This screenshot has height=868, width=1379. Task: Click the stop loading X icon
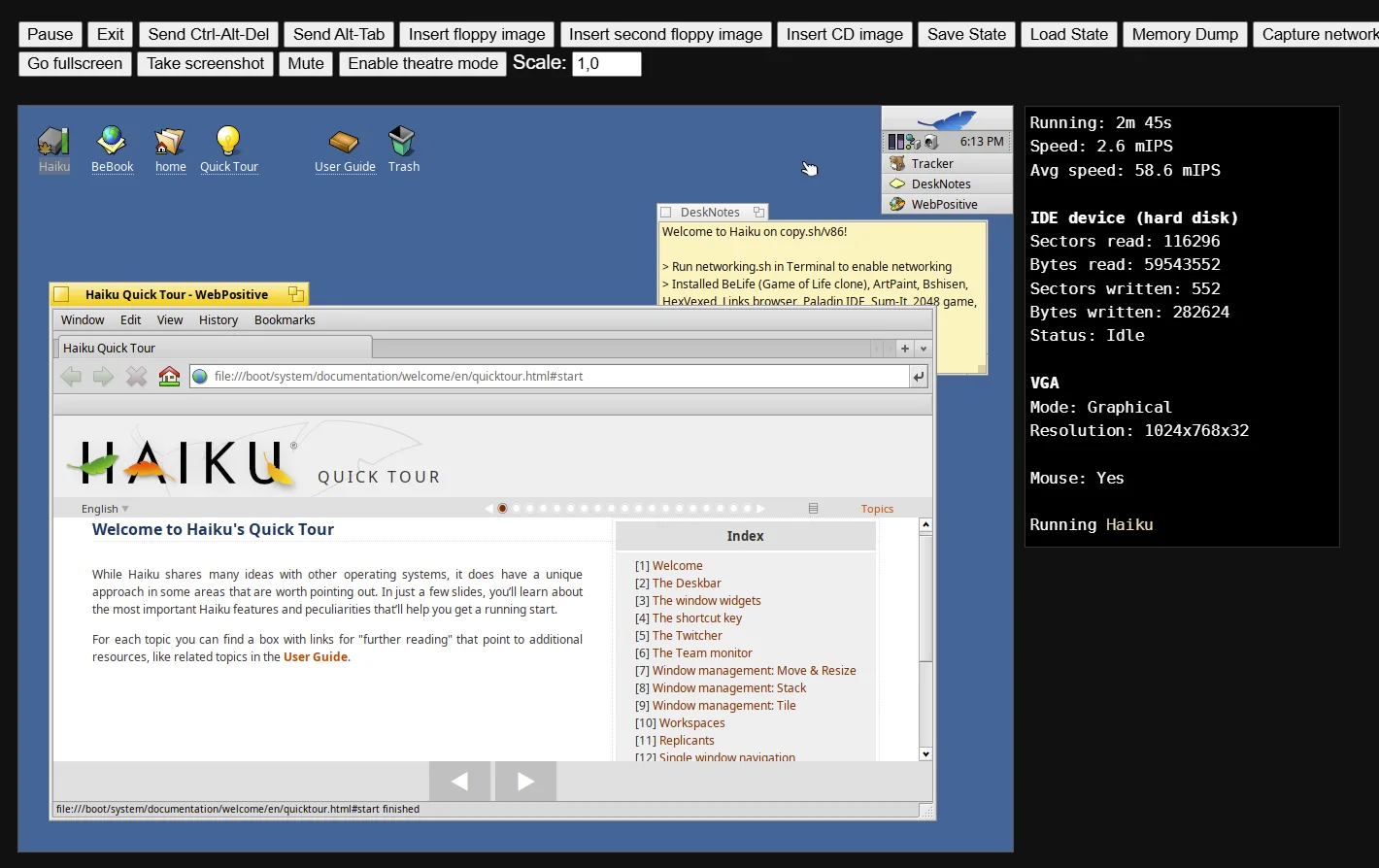pos(136,377)
